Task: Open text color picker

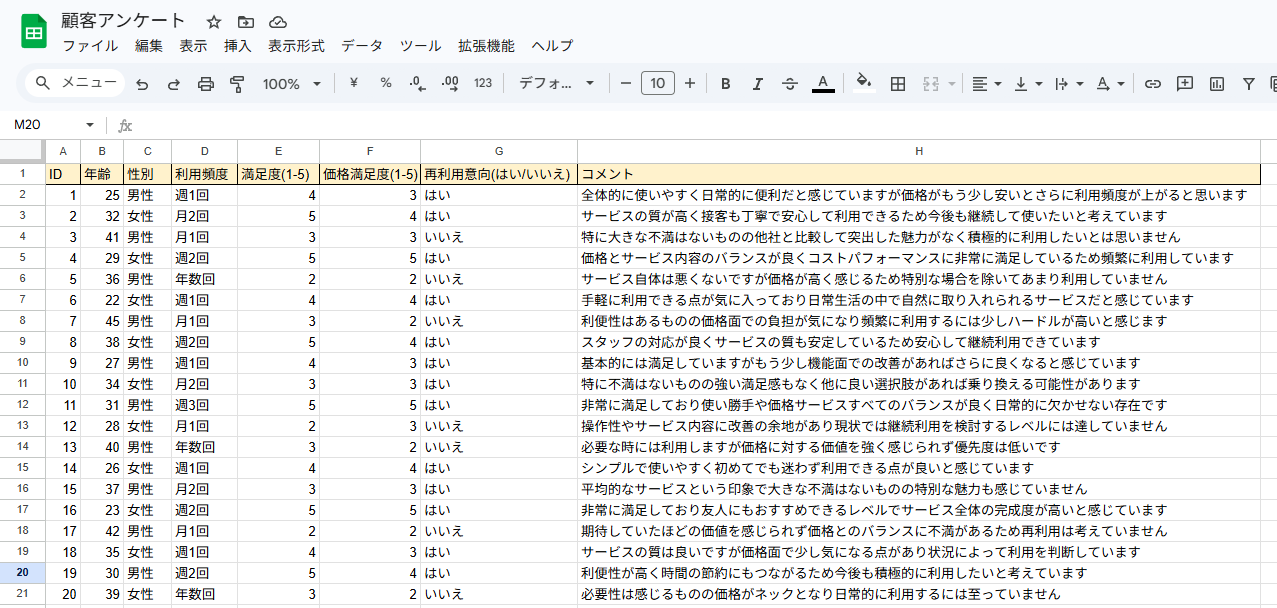Action: click(x=823, y=84)
